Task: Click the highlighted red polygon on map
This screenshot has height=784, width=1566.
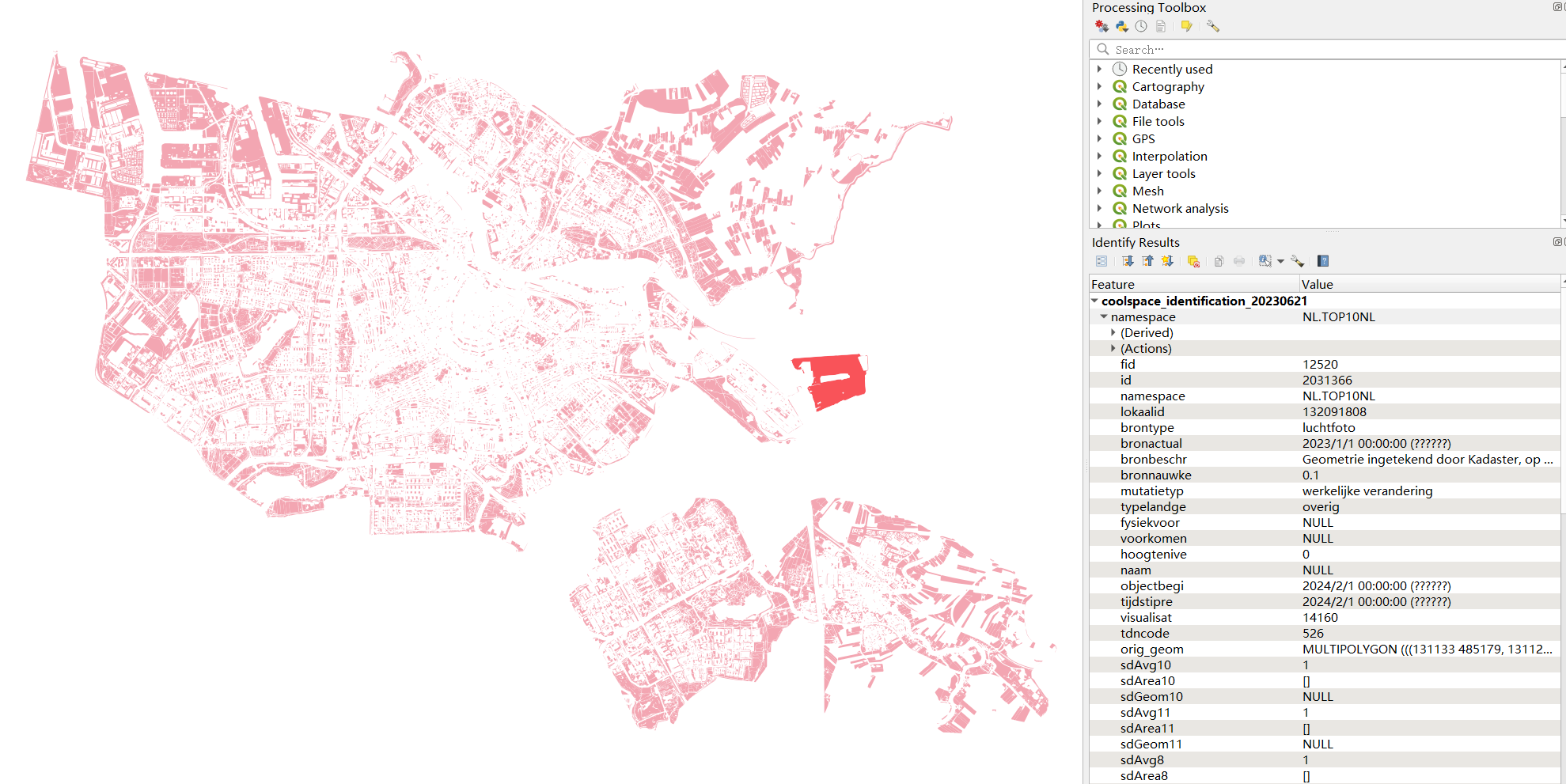Action: (837, 381)
